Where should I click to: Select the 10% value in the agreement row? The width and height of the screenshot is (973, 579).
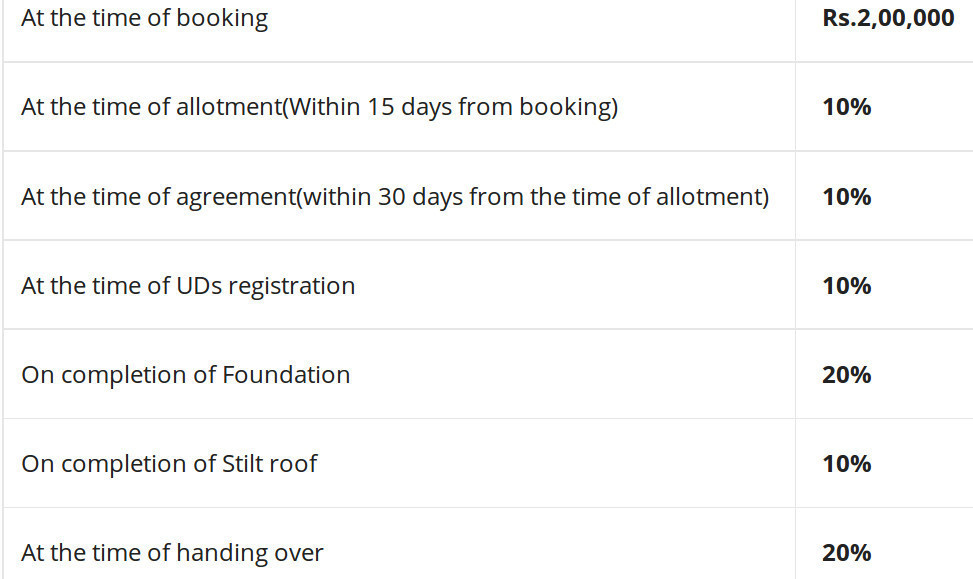click(x=846, y=196)
